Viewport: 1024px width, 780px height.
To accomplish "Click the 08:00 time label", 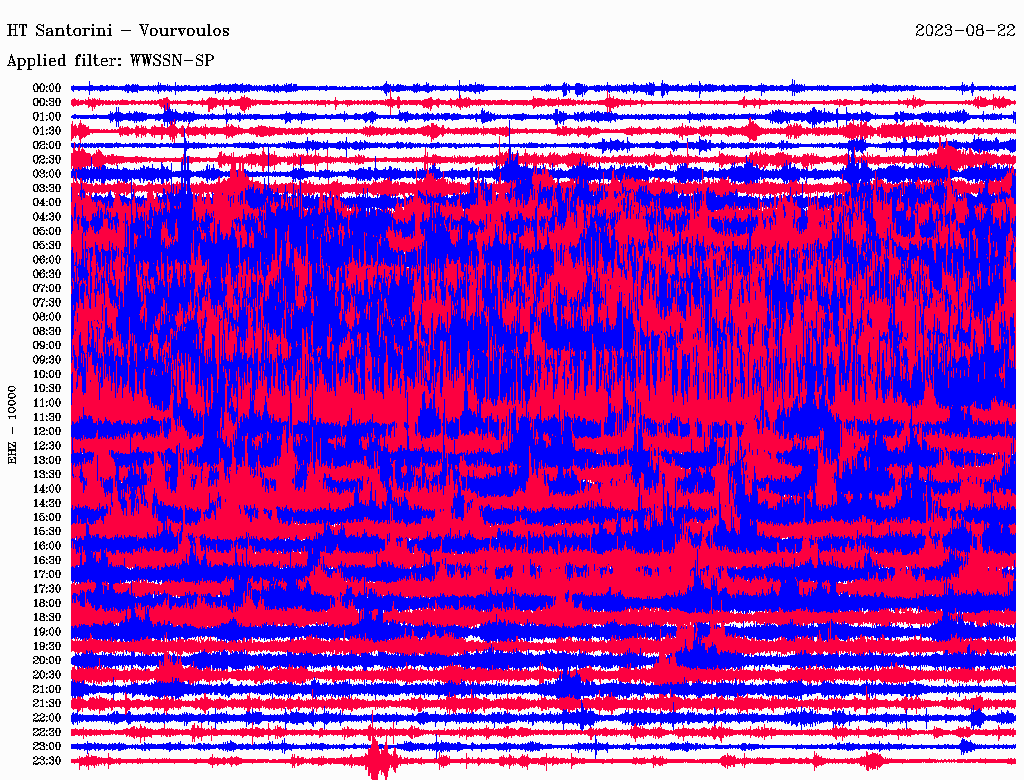I will pos(47,317).
